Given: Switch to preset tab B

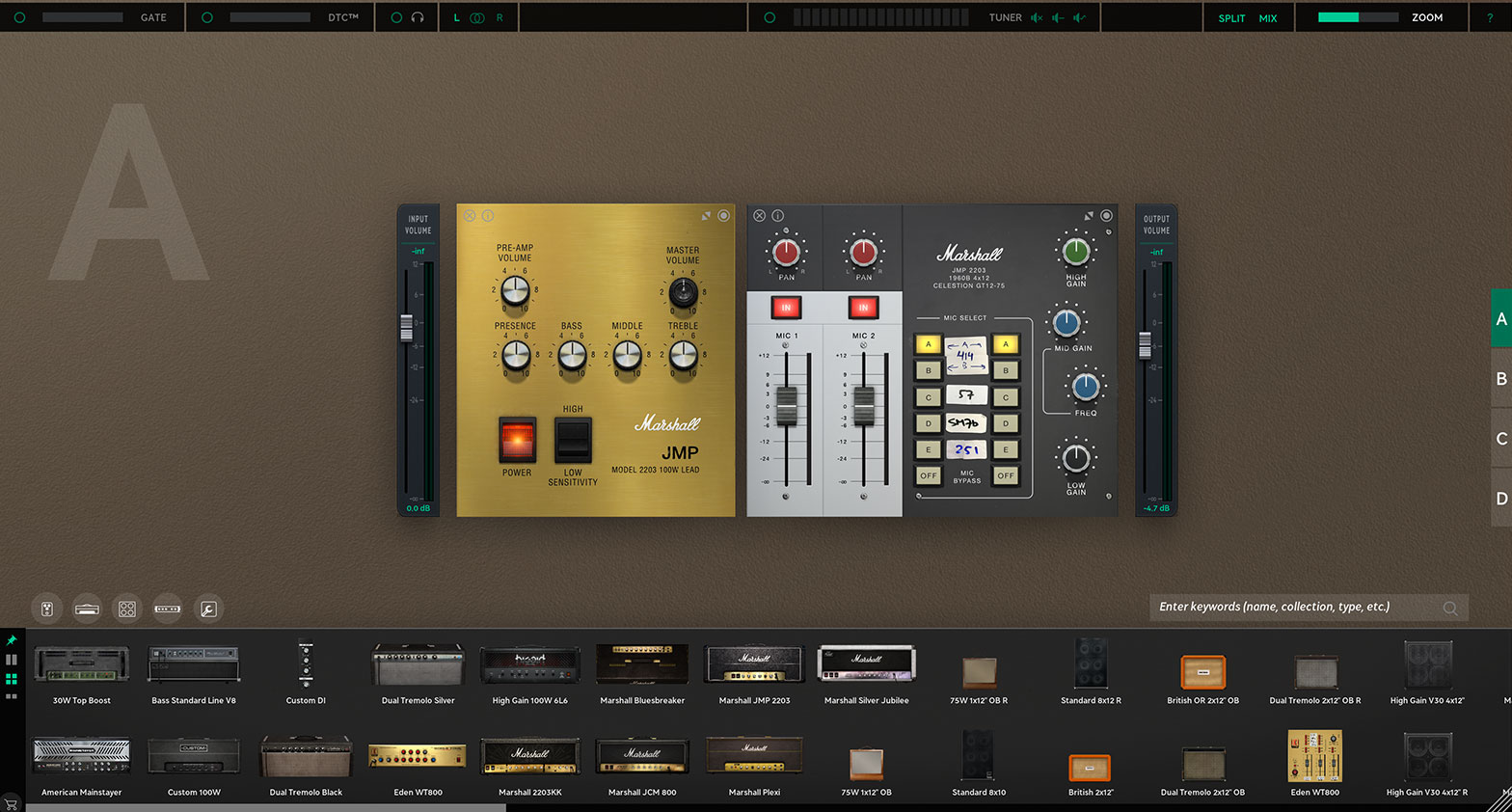Looking at the screenshot, I should point(1500,379).
